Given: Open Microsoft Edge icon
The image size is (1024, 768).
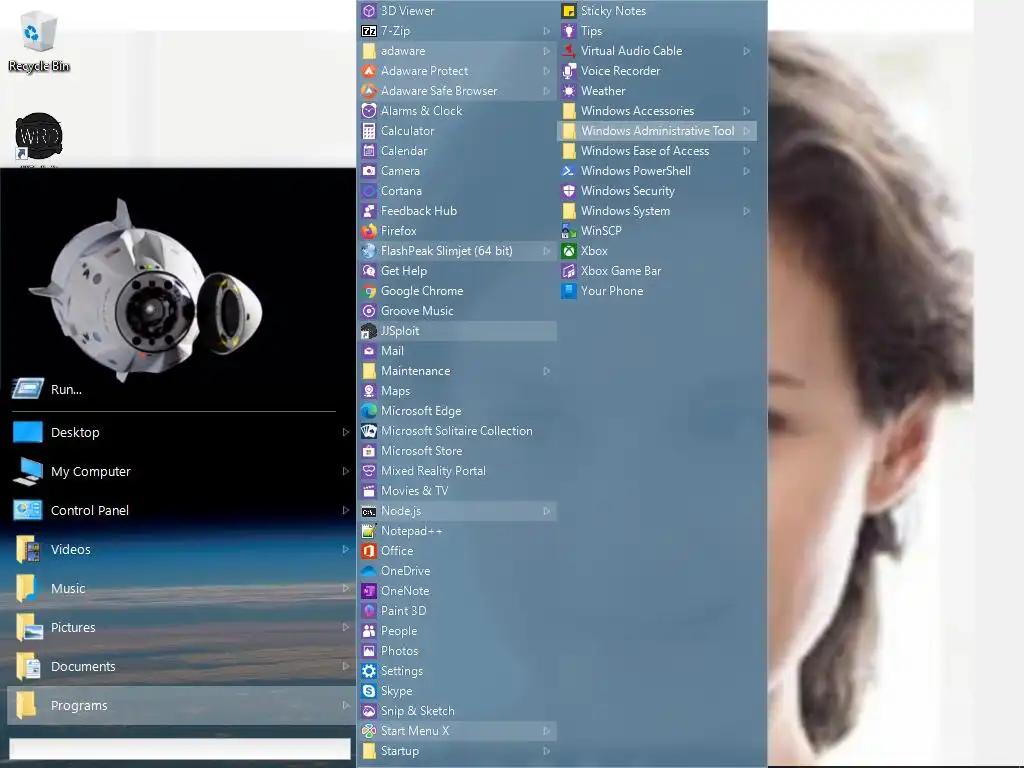Looking at the screenshot, I should (x=369, y=411).
